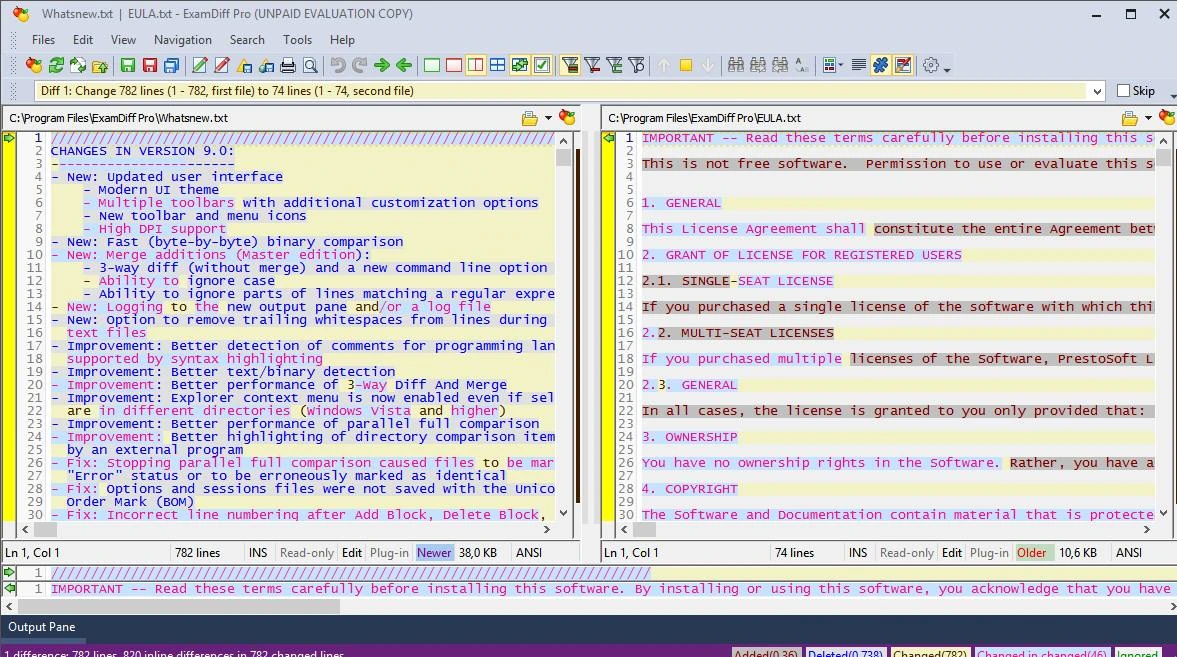The height and width of the screenshot is (657, 1177).
Task: Click the EULA.txt file path field
Action: (x=860, y=118)
